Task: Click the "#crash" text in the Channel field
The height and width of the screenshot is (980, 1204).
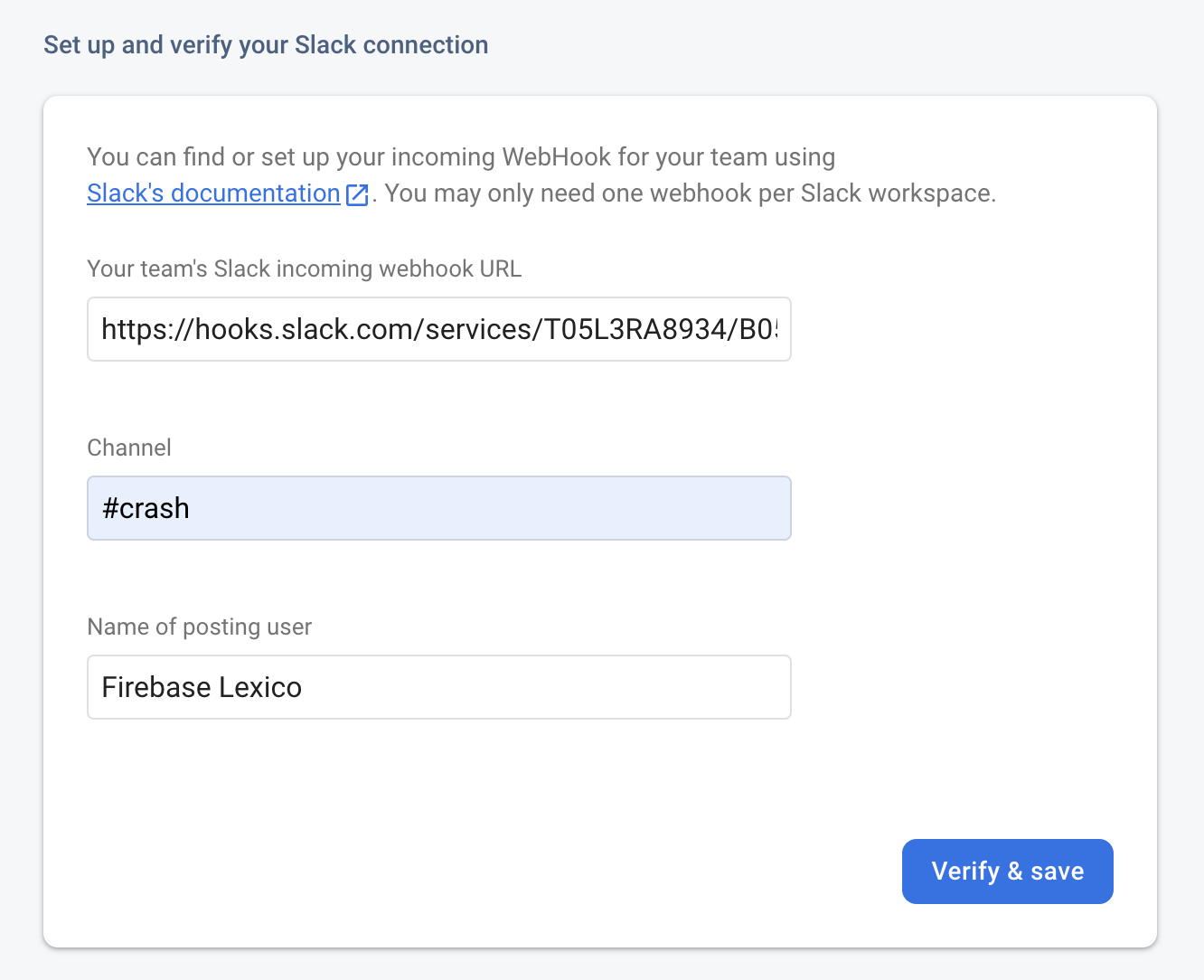Action: [146, 508]
